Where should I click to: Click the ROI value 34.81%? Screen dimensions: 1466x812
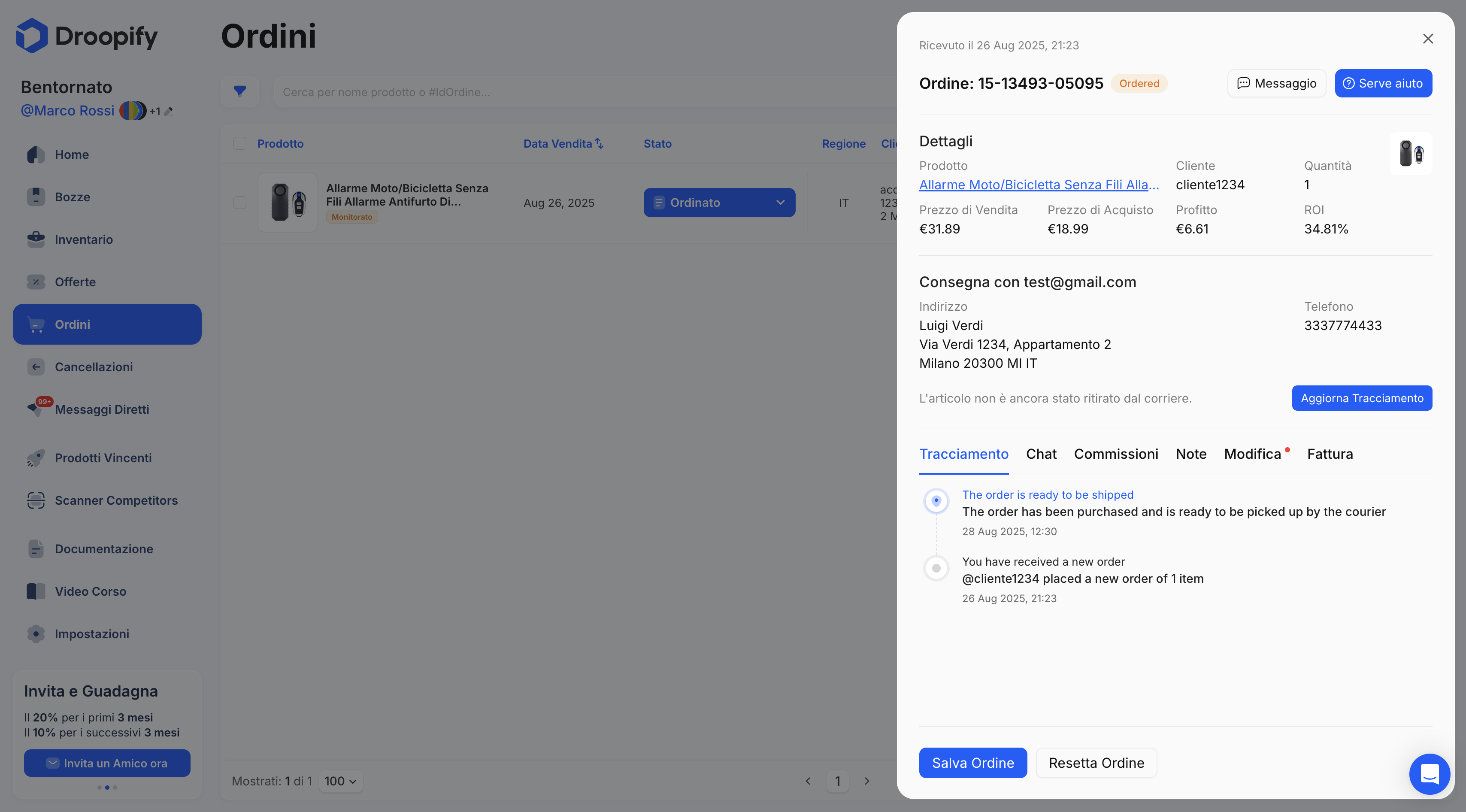click(1326, 229)
